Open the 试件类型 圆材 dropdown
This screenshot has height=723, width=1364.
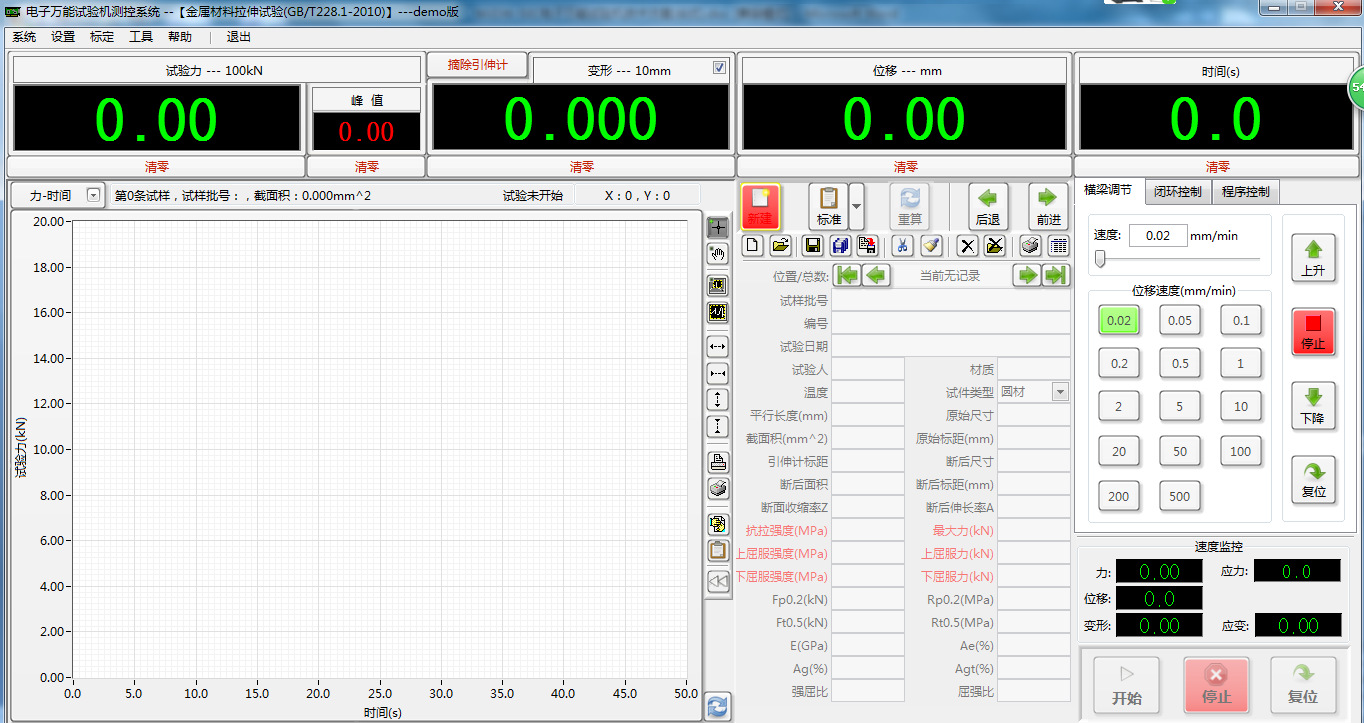(x=1059, y=393)
